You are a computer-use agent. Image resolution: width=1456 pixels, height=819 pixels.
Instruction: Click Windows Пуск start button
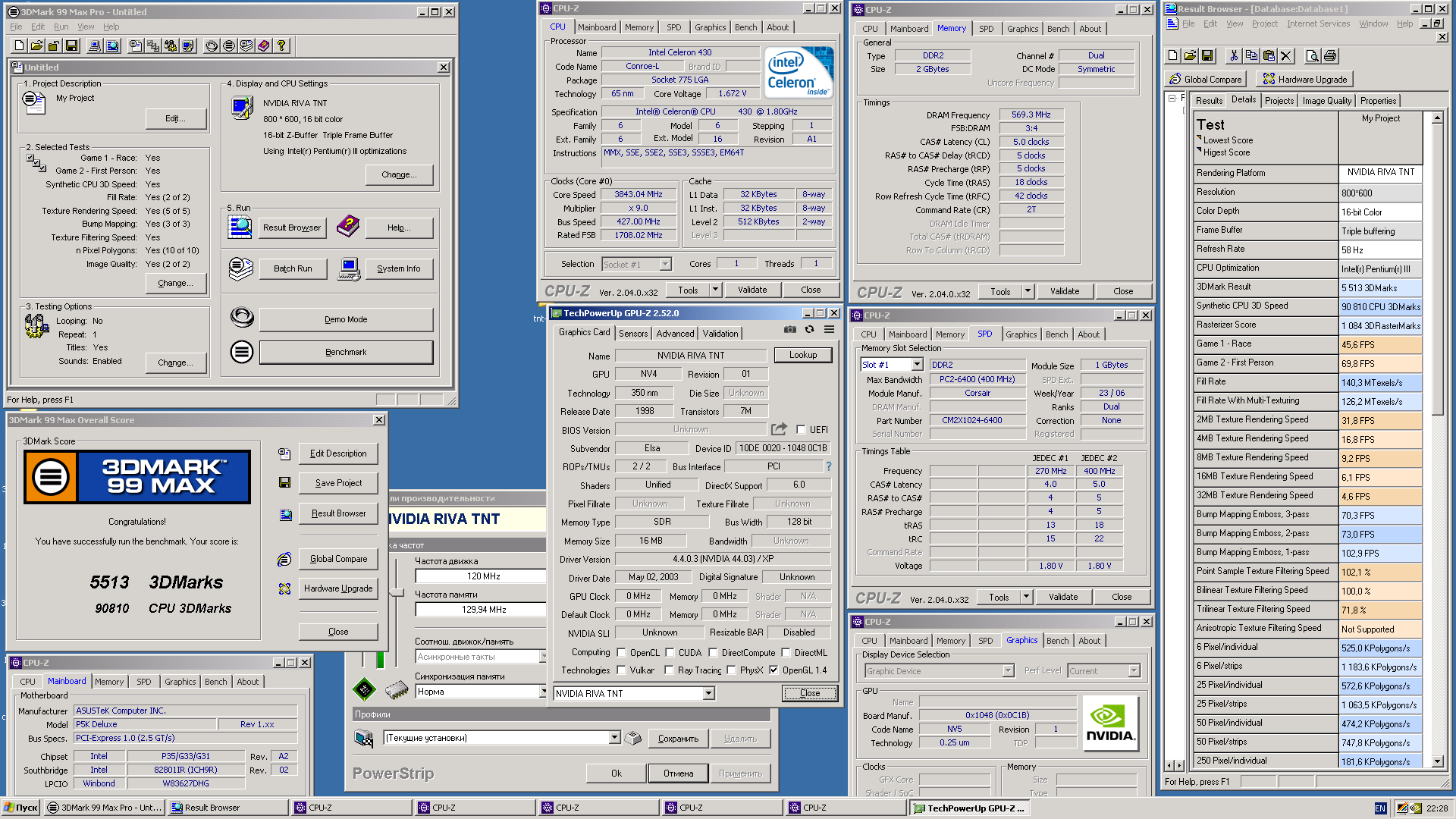point(21,808)
